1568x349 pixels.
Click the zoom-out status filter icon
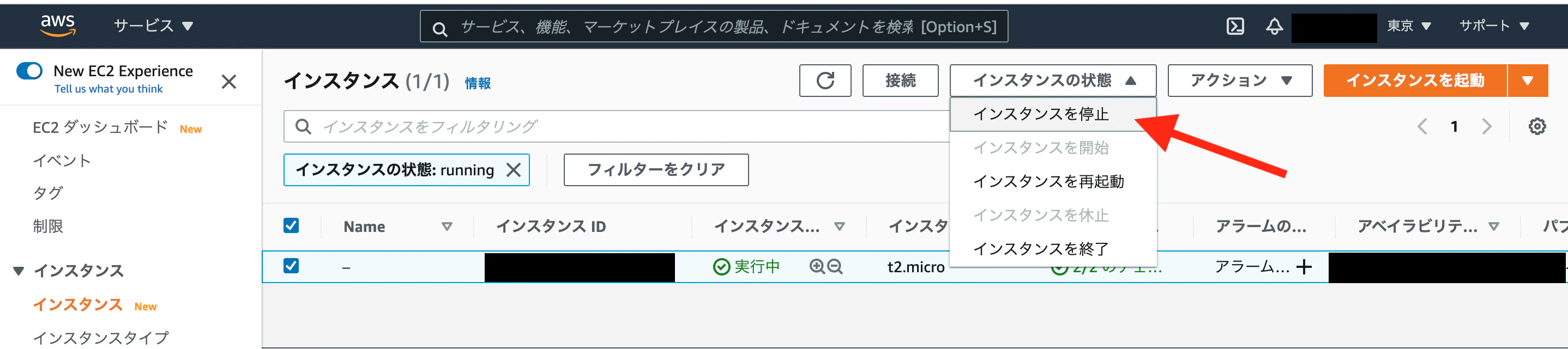click(x=835, y=266)
